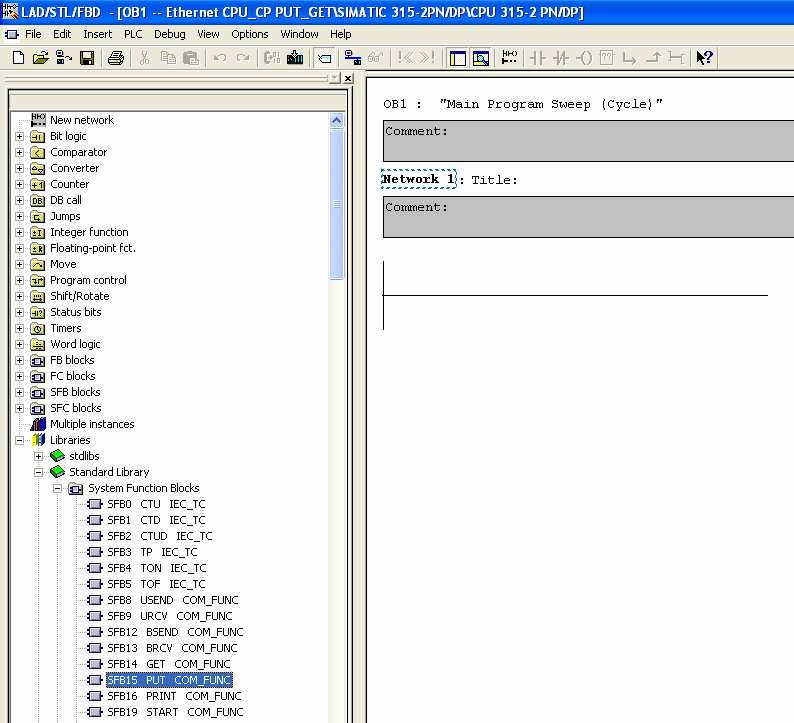
Task: Click the Network 1 comment field
Action: pos(588,217)
